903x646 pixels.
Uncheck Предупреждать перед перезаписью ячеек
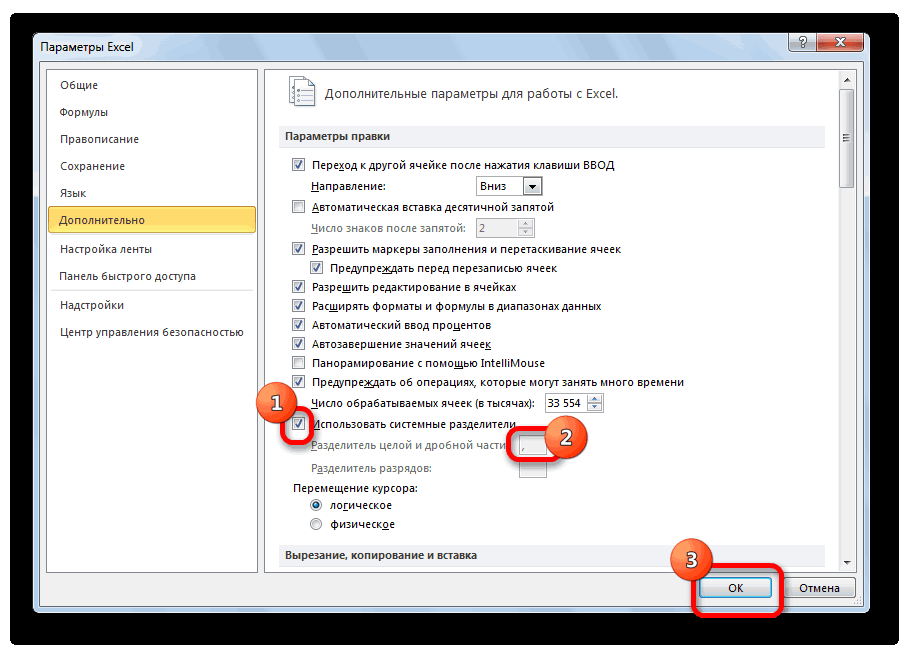point(316,268)
